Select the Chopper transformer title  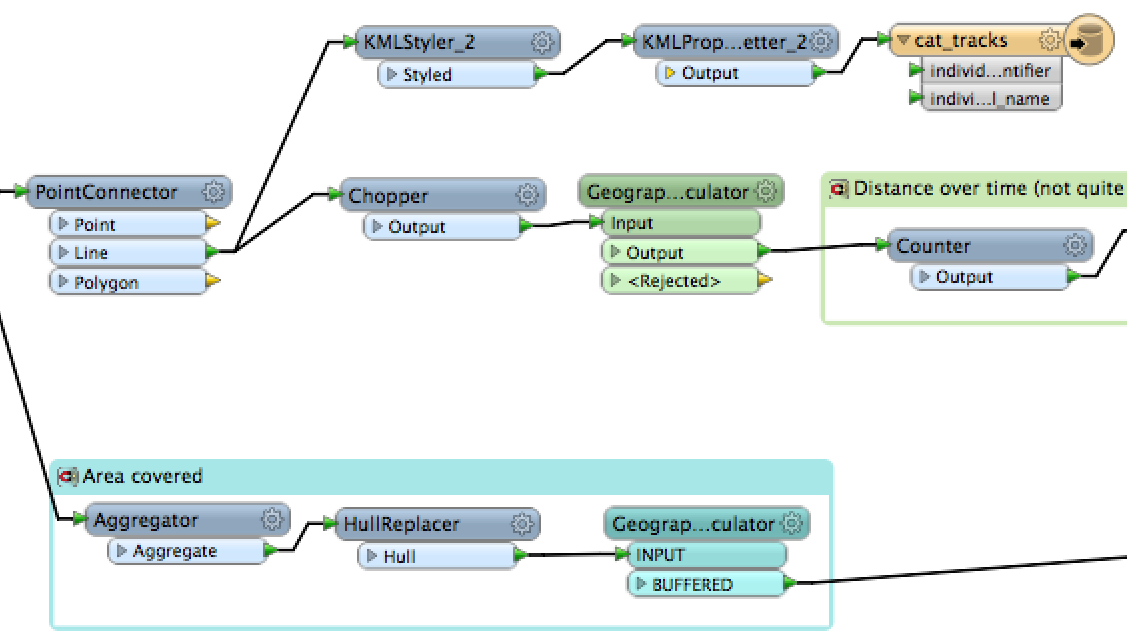pyautogui.click(x=388, y=197)
